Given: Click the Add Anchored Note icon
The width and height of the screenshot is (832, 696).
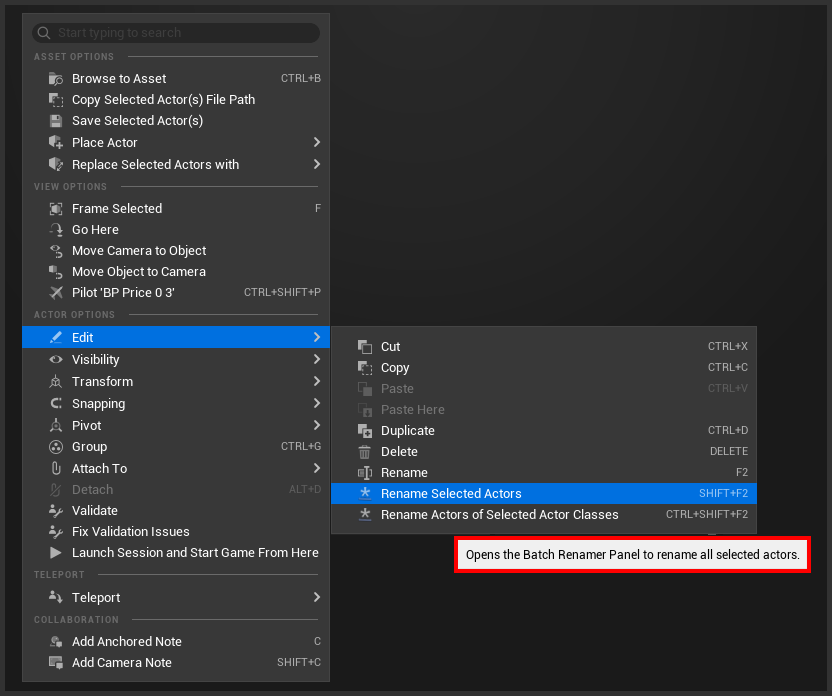Looking at the screenshot, I should coord(56,642).
